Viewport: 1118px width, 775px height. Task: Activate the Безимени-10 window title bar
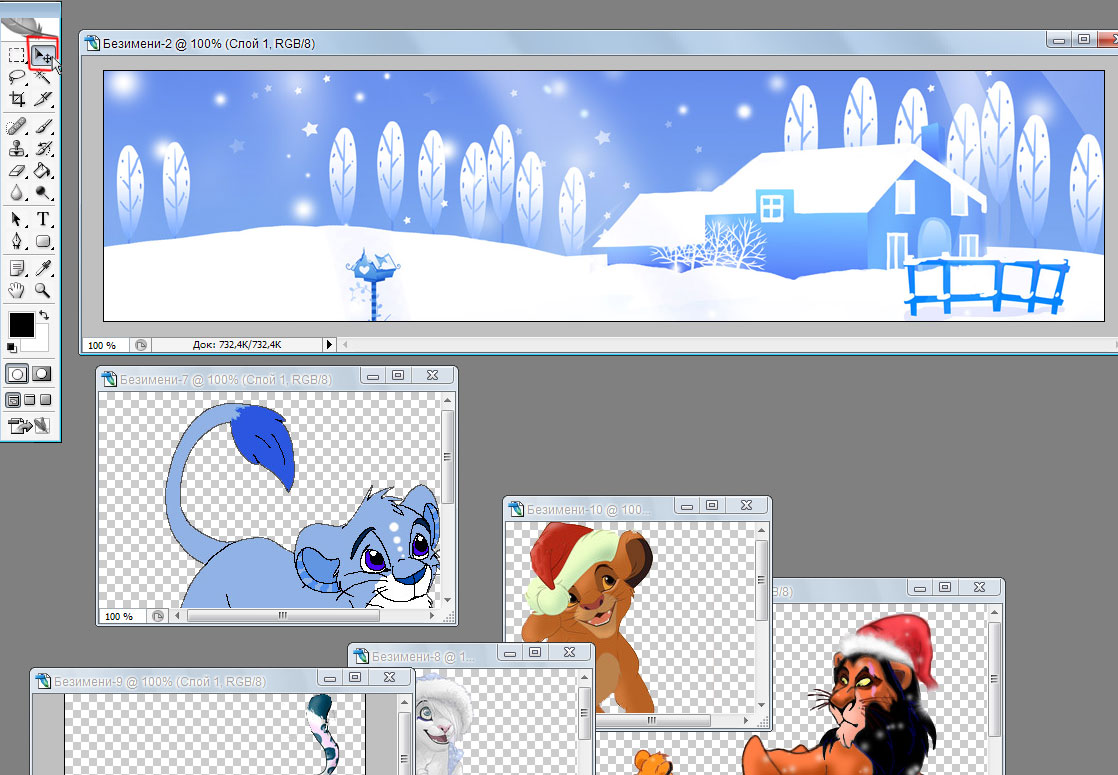point(588,509)
